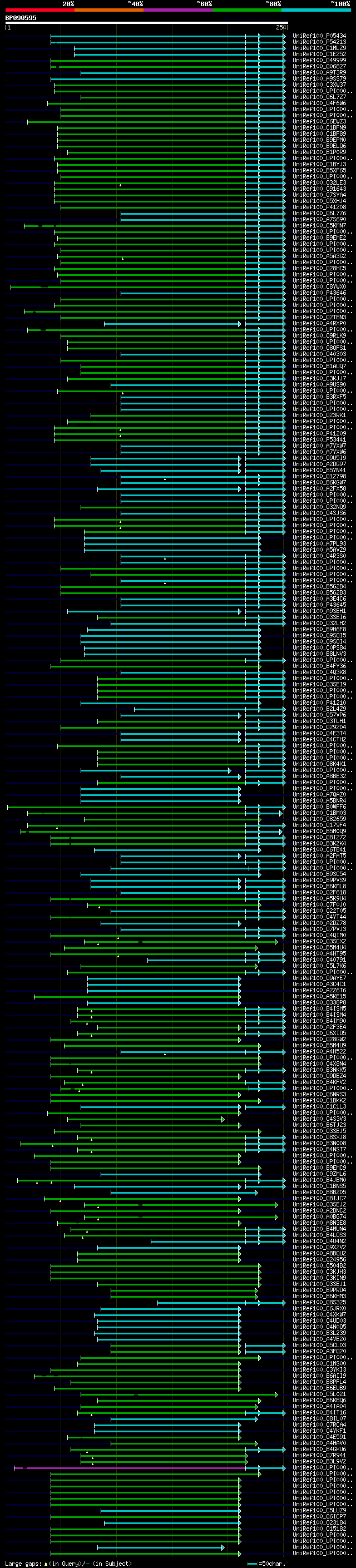Open hit UniRef100_Q06827
The image size is (356, 1568).
click(x=319, y=66)
